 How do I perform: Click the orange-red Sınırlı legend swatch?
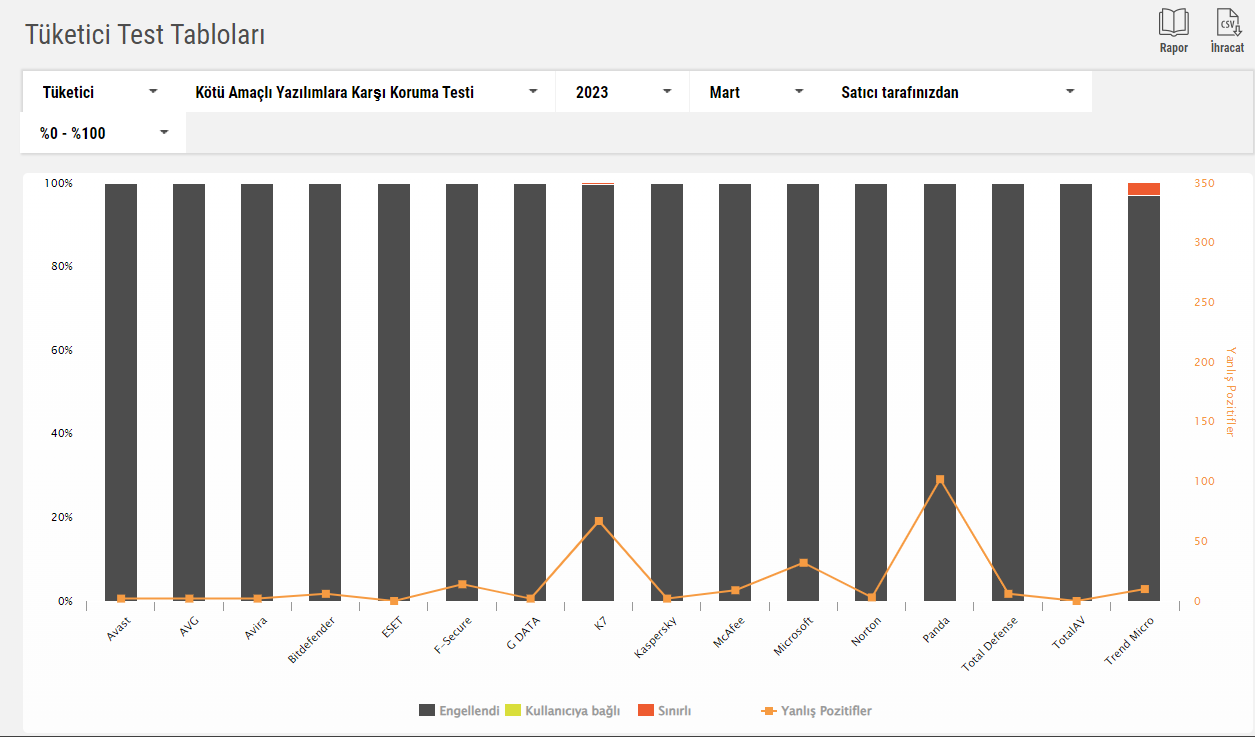646,711
